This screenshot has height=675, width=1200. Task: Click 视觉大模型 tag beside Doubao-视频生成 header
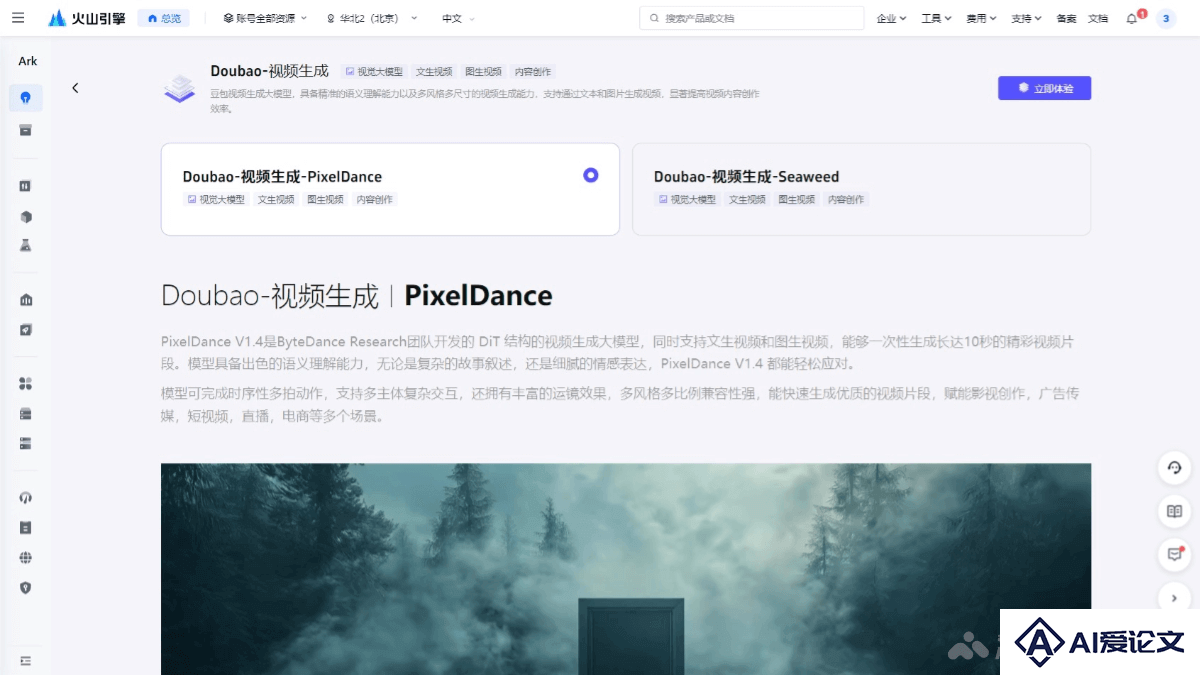tap(374, 72)
